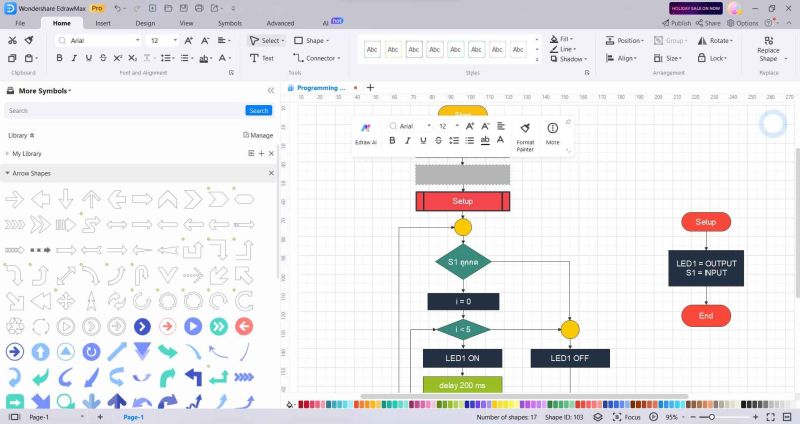The image size is (800, 424).
Task: Click the presentation play icon in status bar
Action: [x=654, y=417]
